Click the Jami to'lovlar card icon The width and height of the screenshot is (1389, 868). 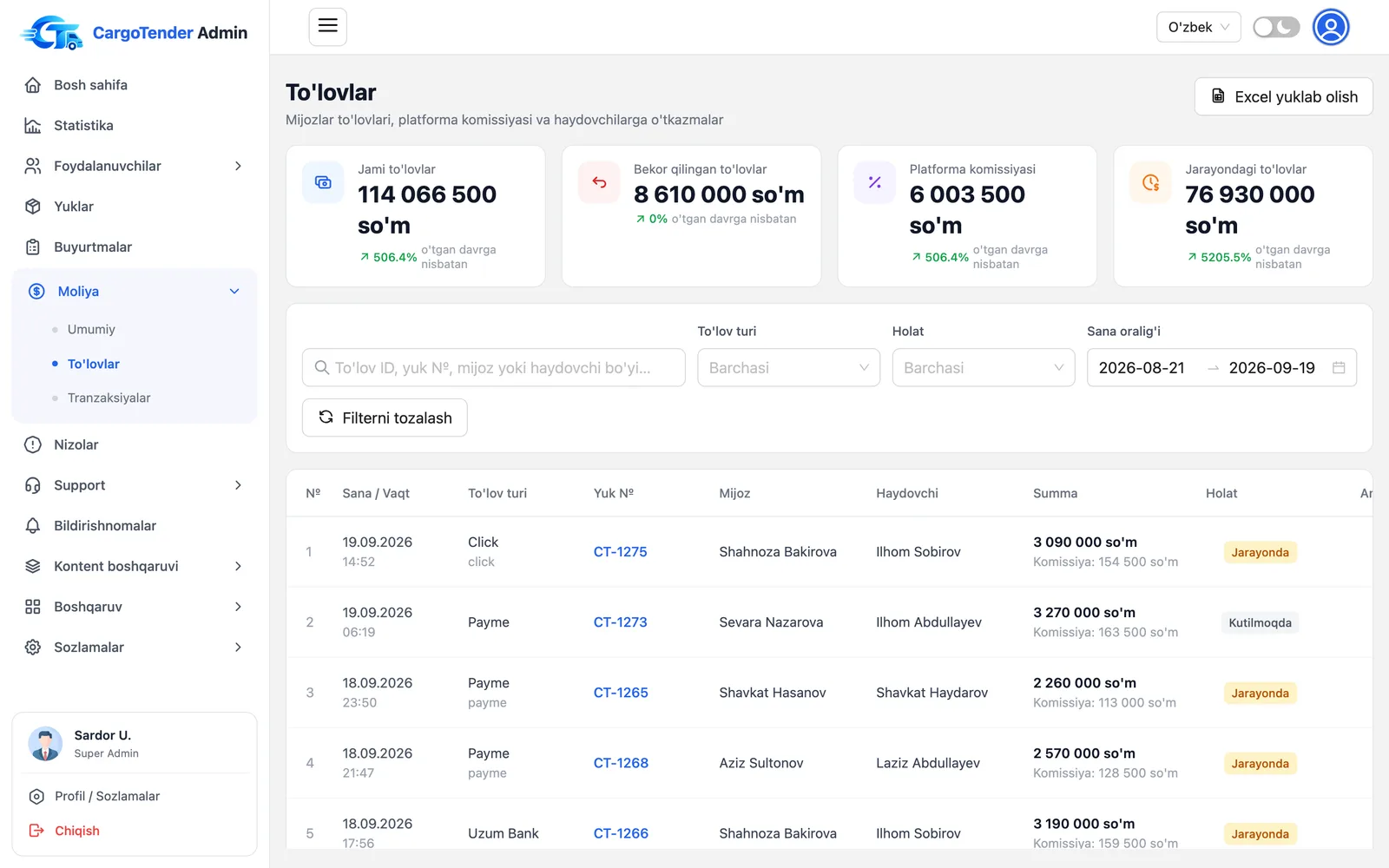(323, 182)
